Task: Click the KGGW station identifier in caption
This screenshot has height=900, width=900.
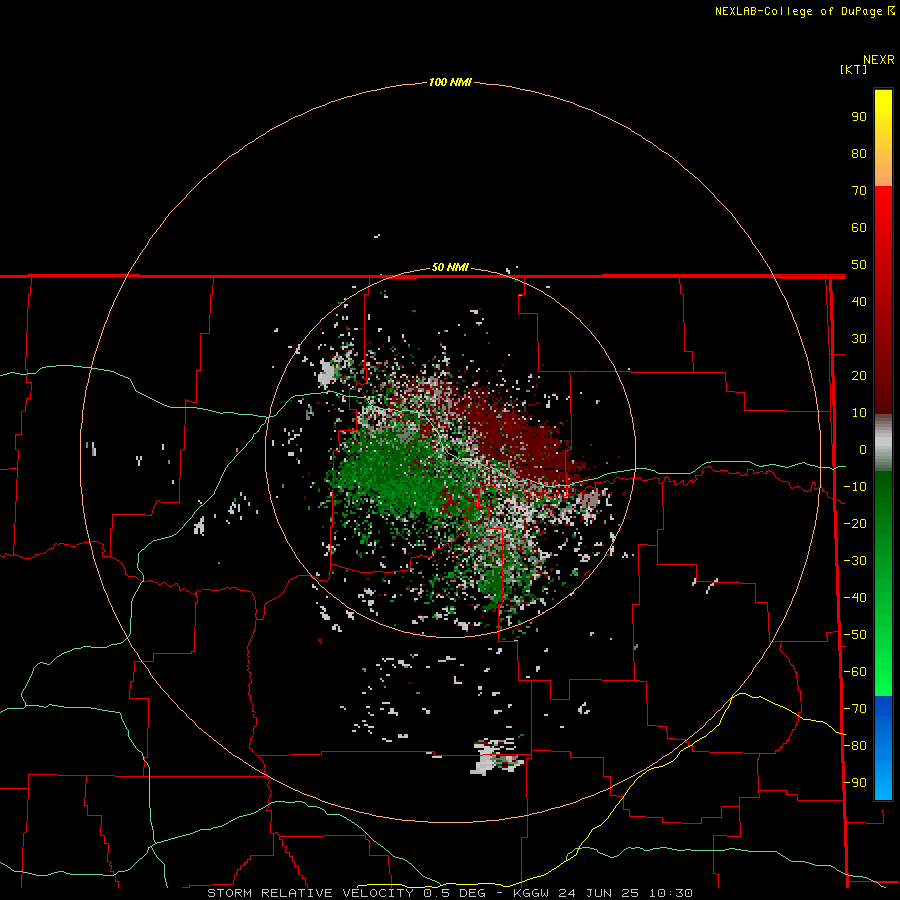Action: click(x=533, y=893)
